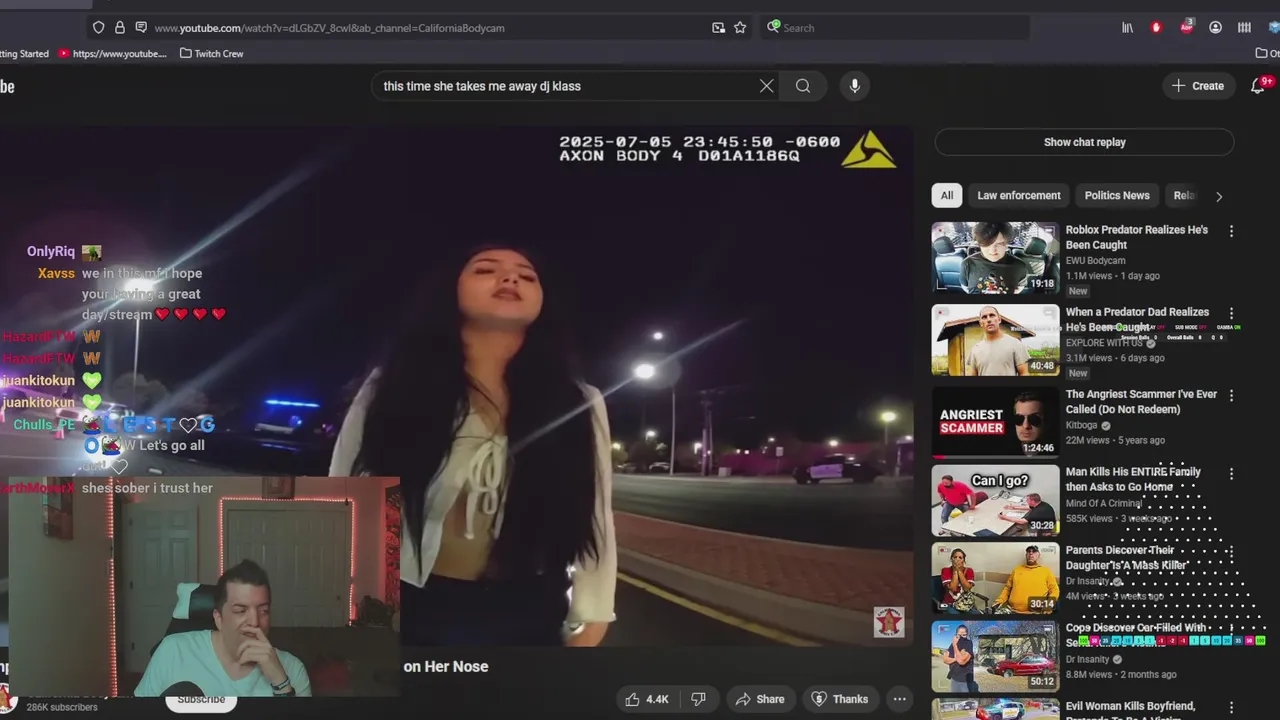Click the Thanks button

(839, 699)
